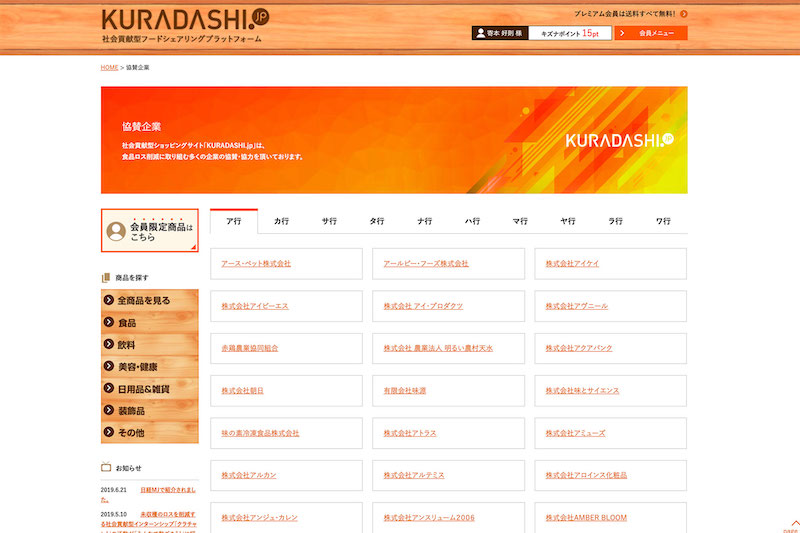This screenshot has height=533, width=800.
Task: Open 株式会社アクアバンク link
Action: tap(579, 348)
